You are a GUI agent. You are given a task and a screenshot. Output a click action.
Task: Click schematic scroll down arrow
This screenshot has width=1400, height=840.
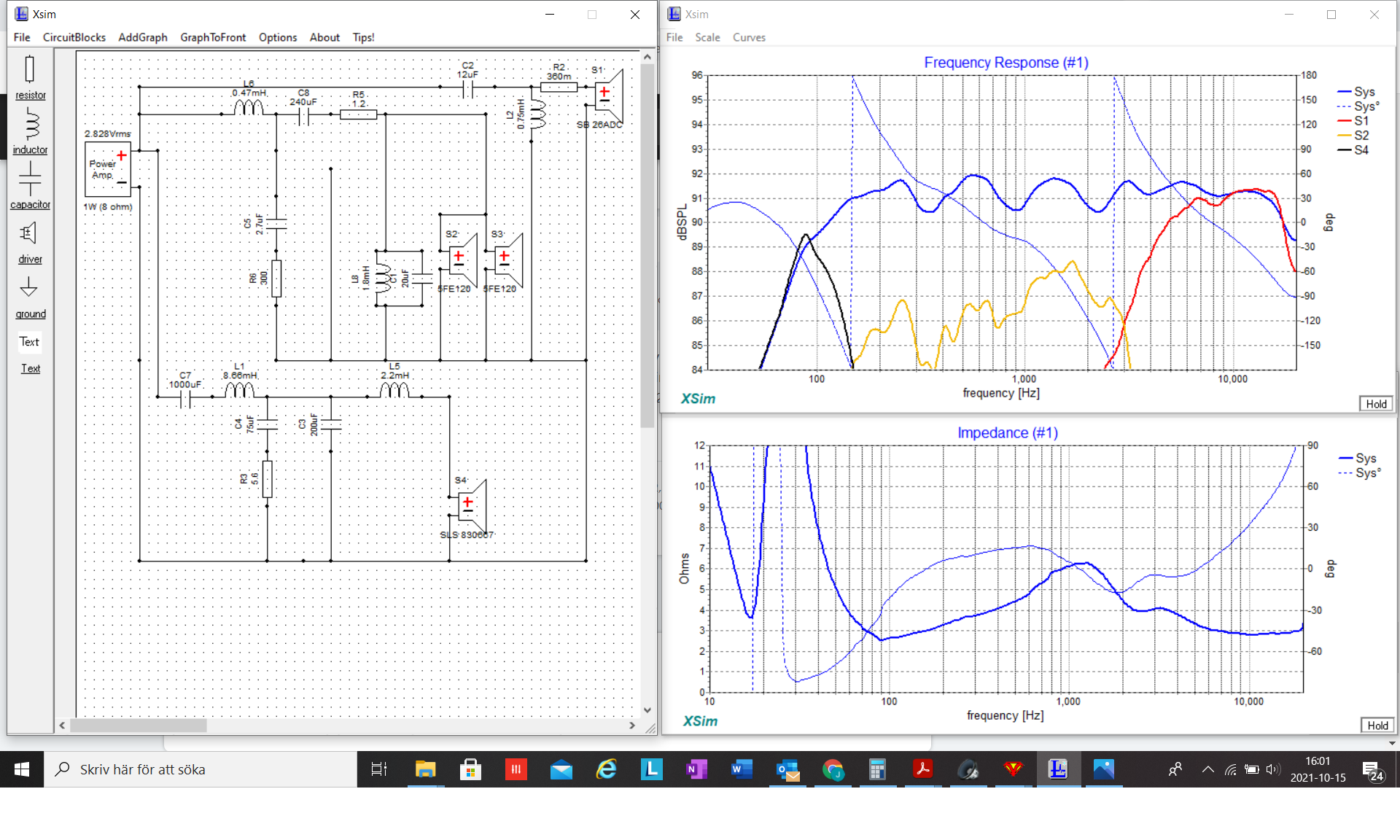647,710
